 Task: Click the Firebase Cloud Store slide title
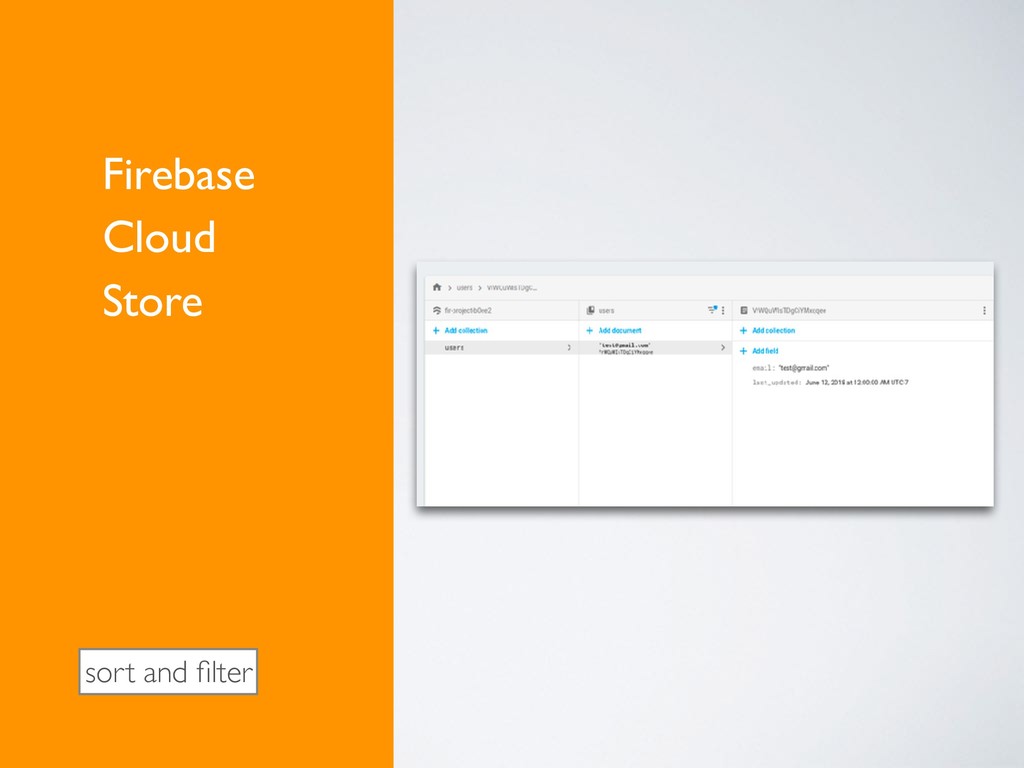click(178, 237)
